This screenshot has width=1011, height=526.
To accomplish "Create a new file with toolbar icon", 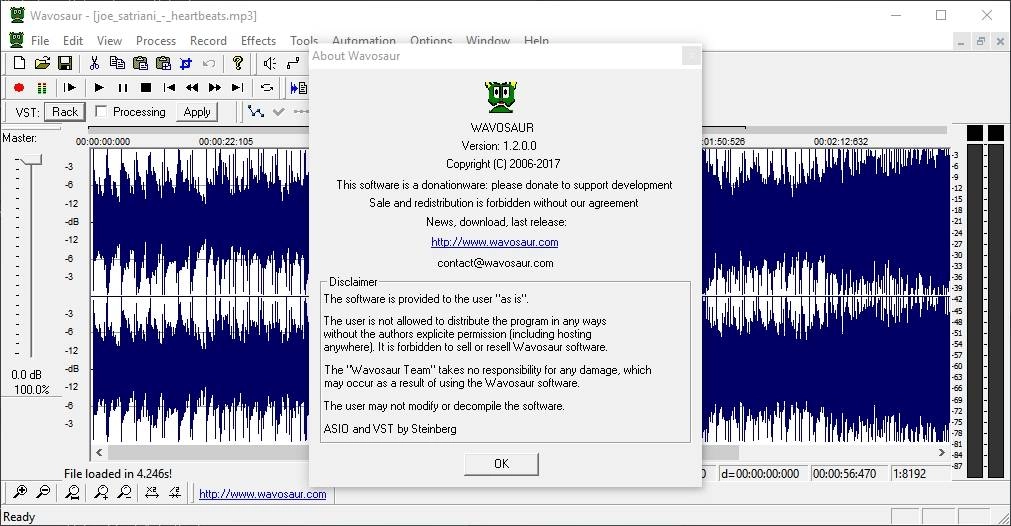I will tap(19, 63).
